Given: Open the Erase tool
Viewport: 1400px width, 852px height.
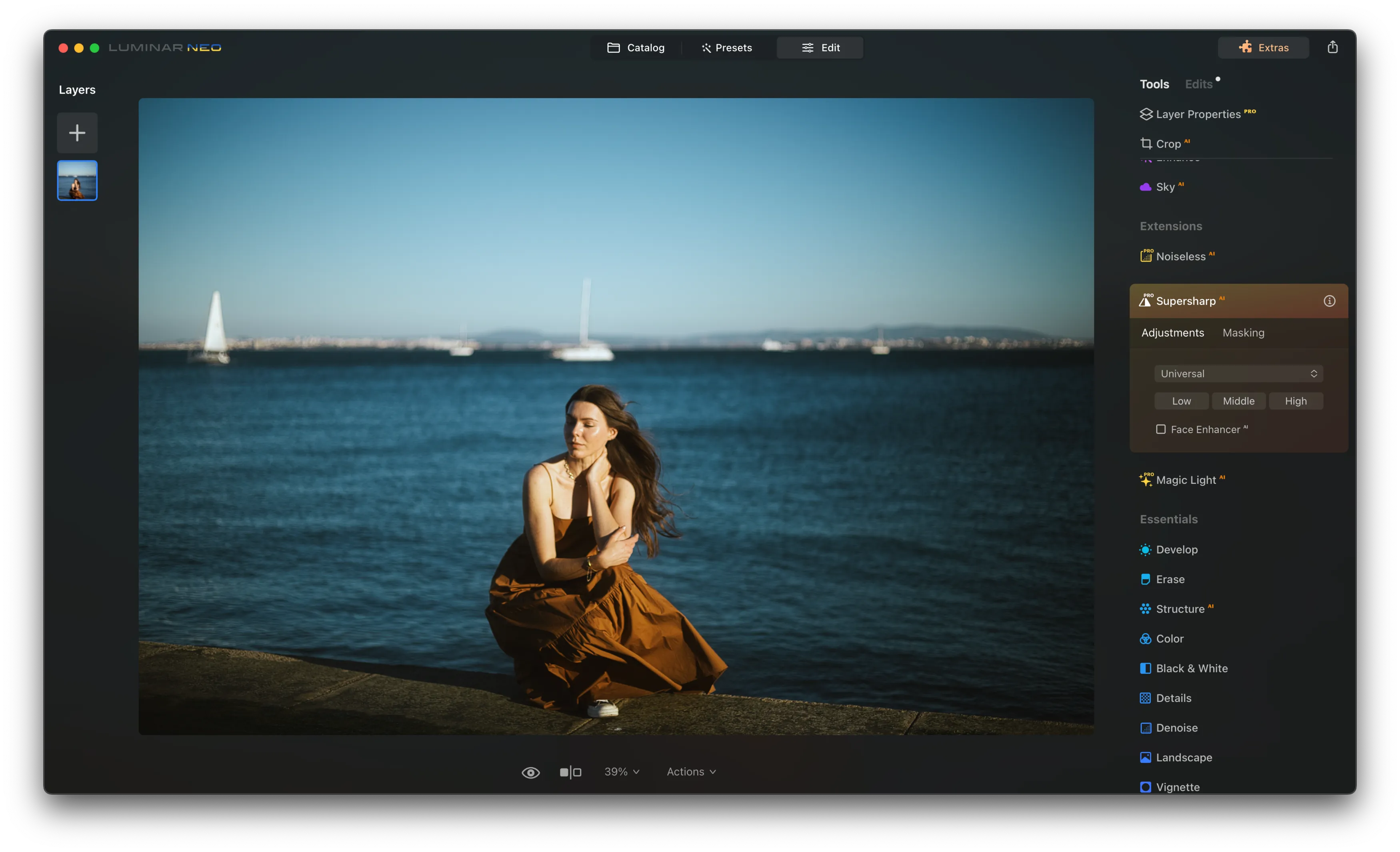Looking at the screenshot, I should 1169,579.
